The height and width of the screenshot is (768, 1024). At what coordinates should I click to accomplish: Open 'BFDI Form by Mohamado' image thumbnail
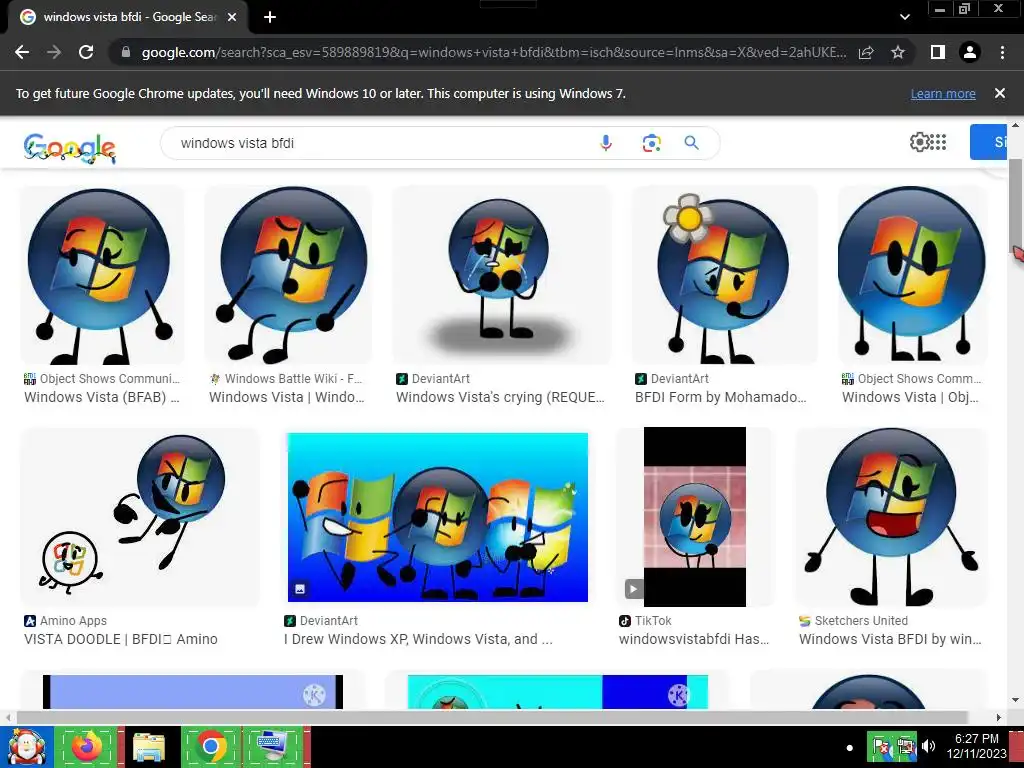724,275
